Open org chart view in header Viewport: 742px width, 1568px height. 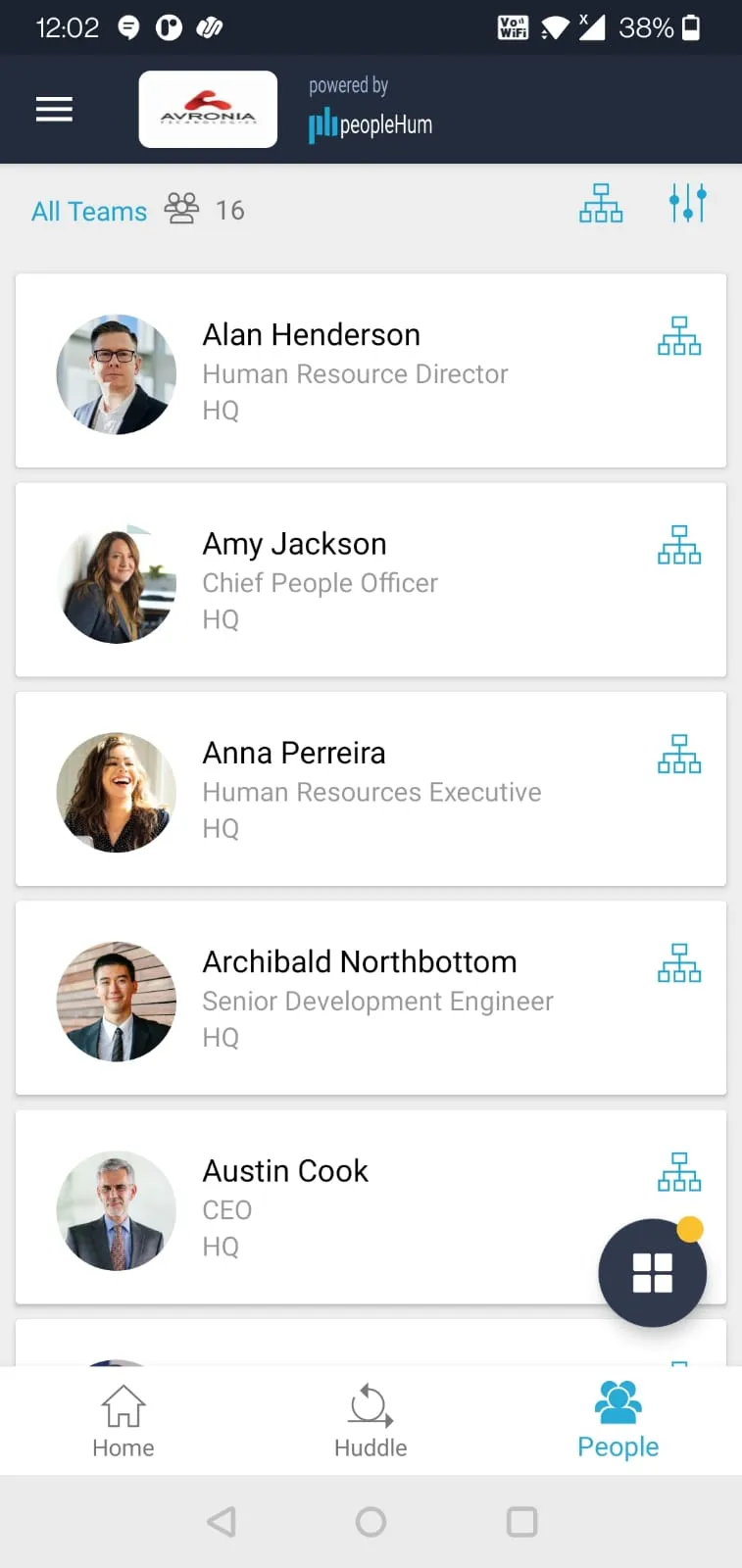point(601,204)
